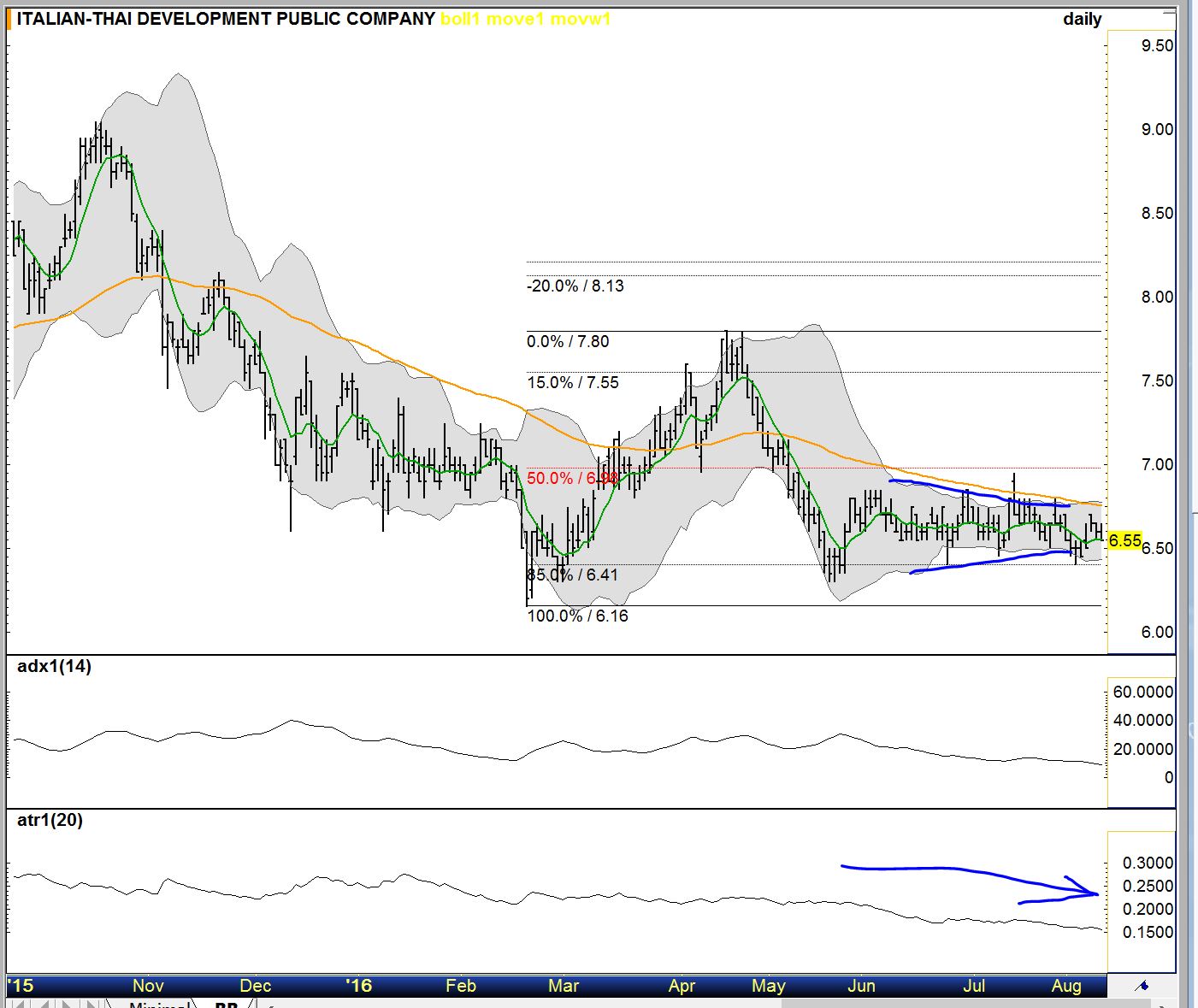Image resolution: width=1198 pixels, height=1008 pixels.
Task: Click the daily timeframe label
Action: coord(1082,19)
